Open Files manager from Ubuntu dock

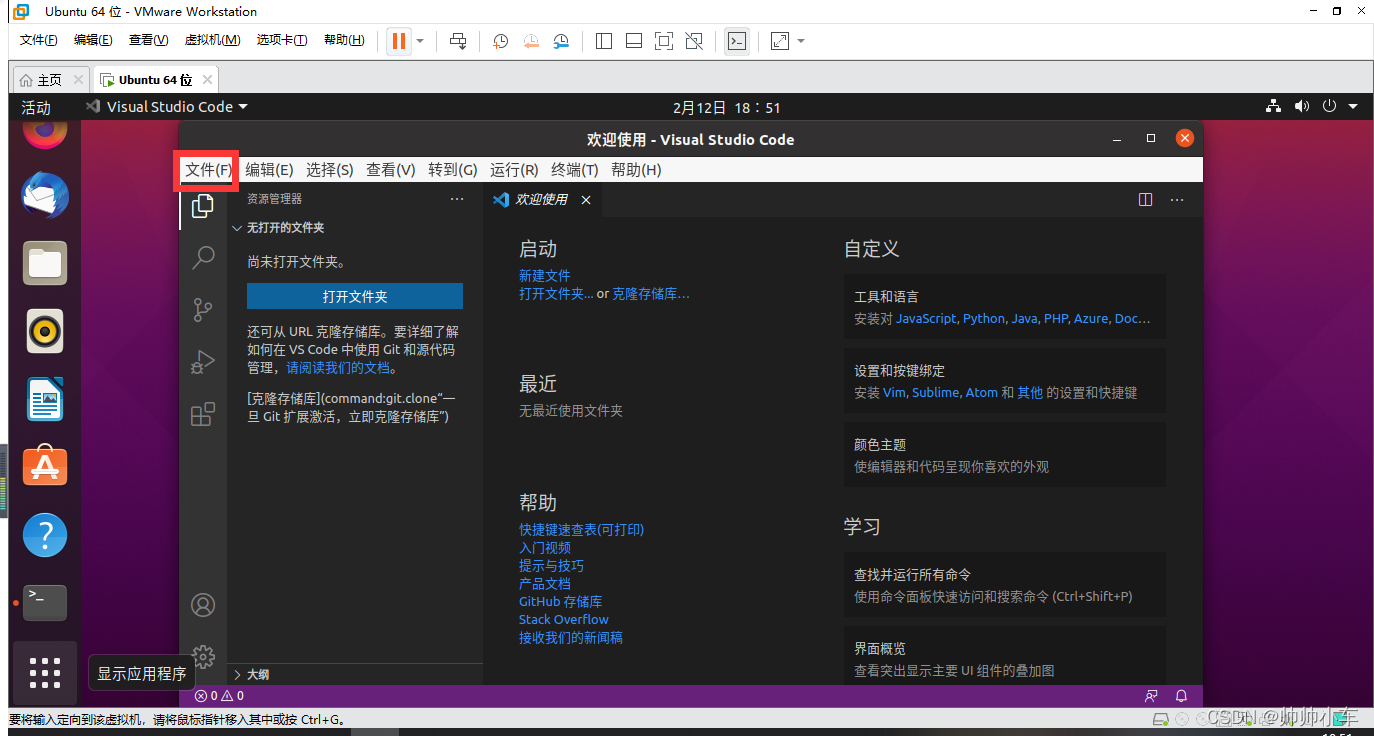tap(45, 264)
